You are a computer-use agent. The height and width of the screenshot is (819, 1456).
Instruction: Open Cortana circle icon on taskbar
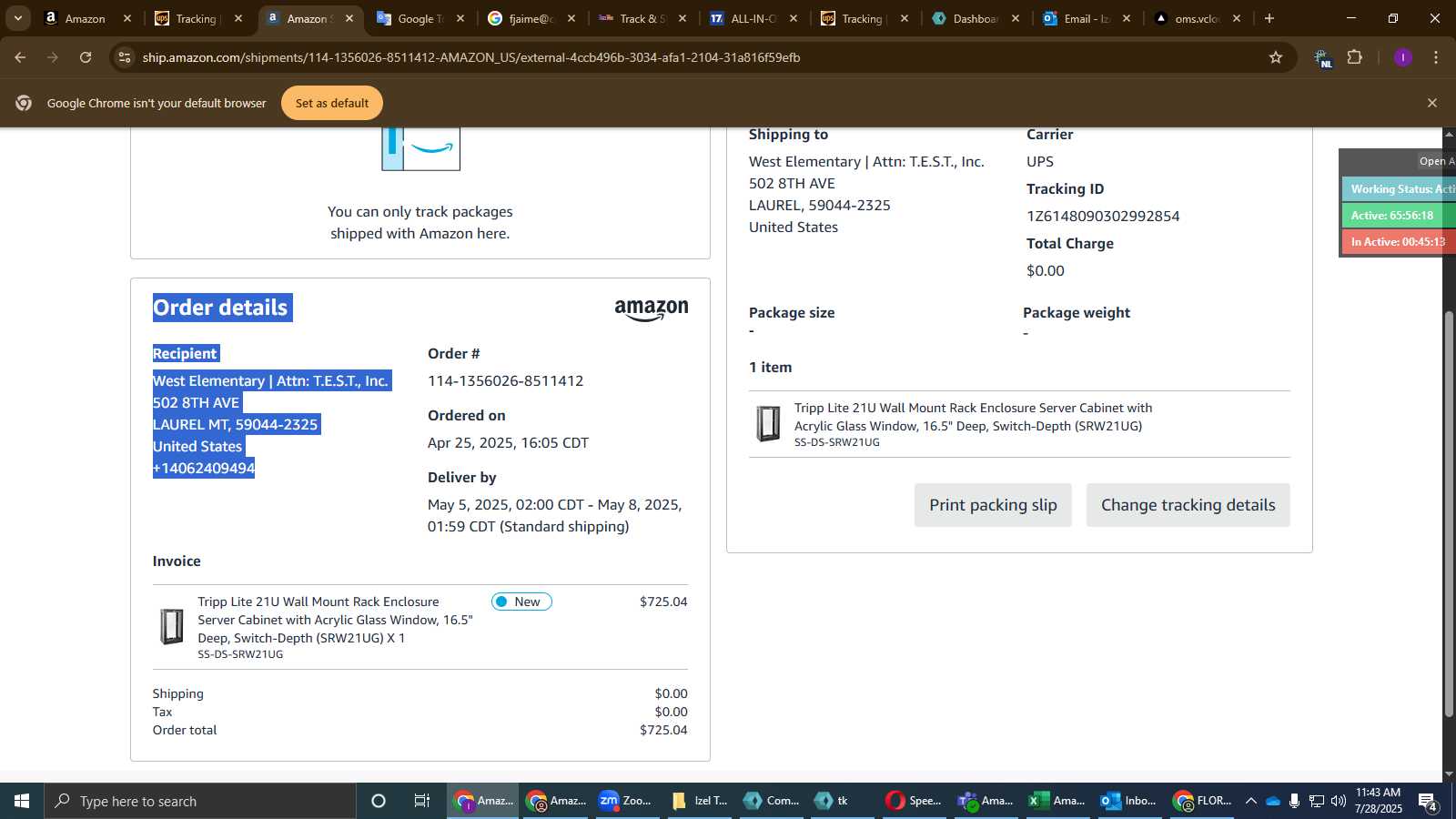point(379,801)
